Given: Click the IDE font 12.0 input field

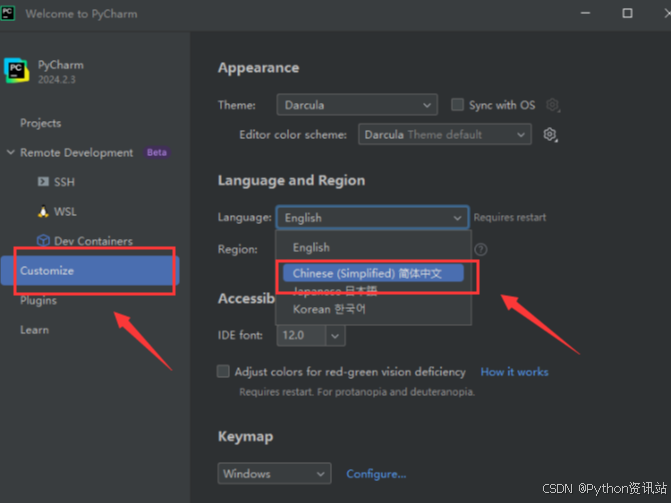Looking at the screenshot, I should coord(301,336).
